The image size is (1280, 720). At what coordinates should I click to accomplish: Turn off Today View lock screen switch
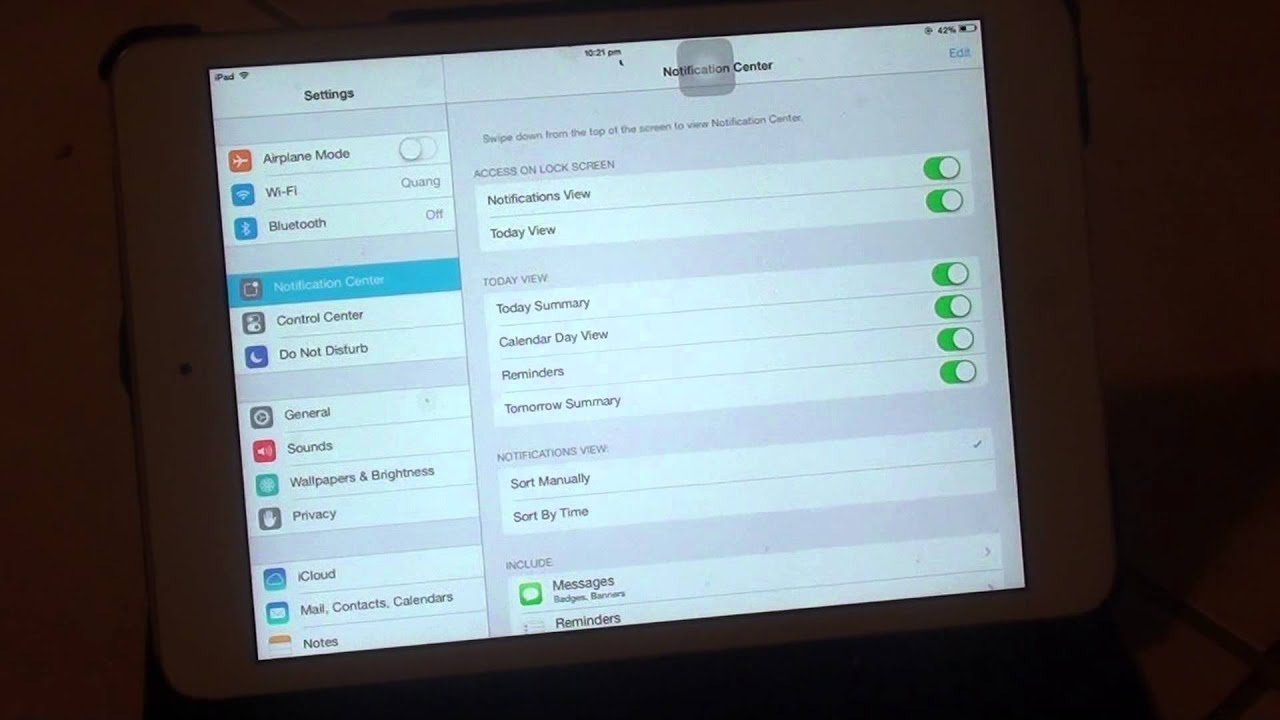pyautogui.click(x=945, y=200)
